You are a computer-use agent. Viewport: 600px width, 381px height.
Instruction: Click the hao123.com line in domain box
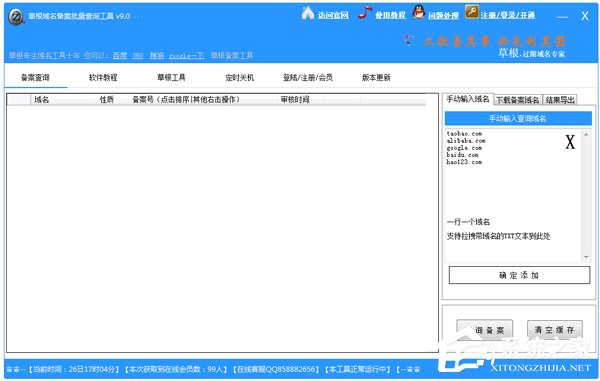point(464,162)
